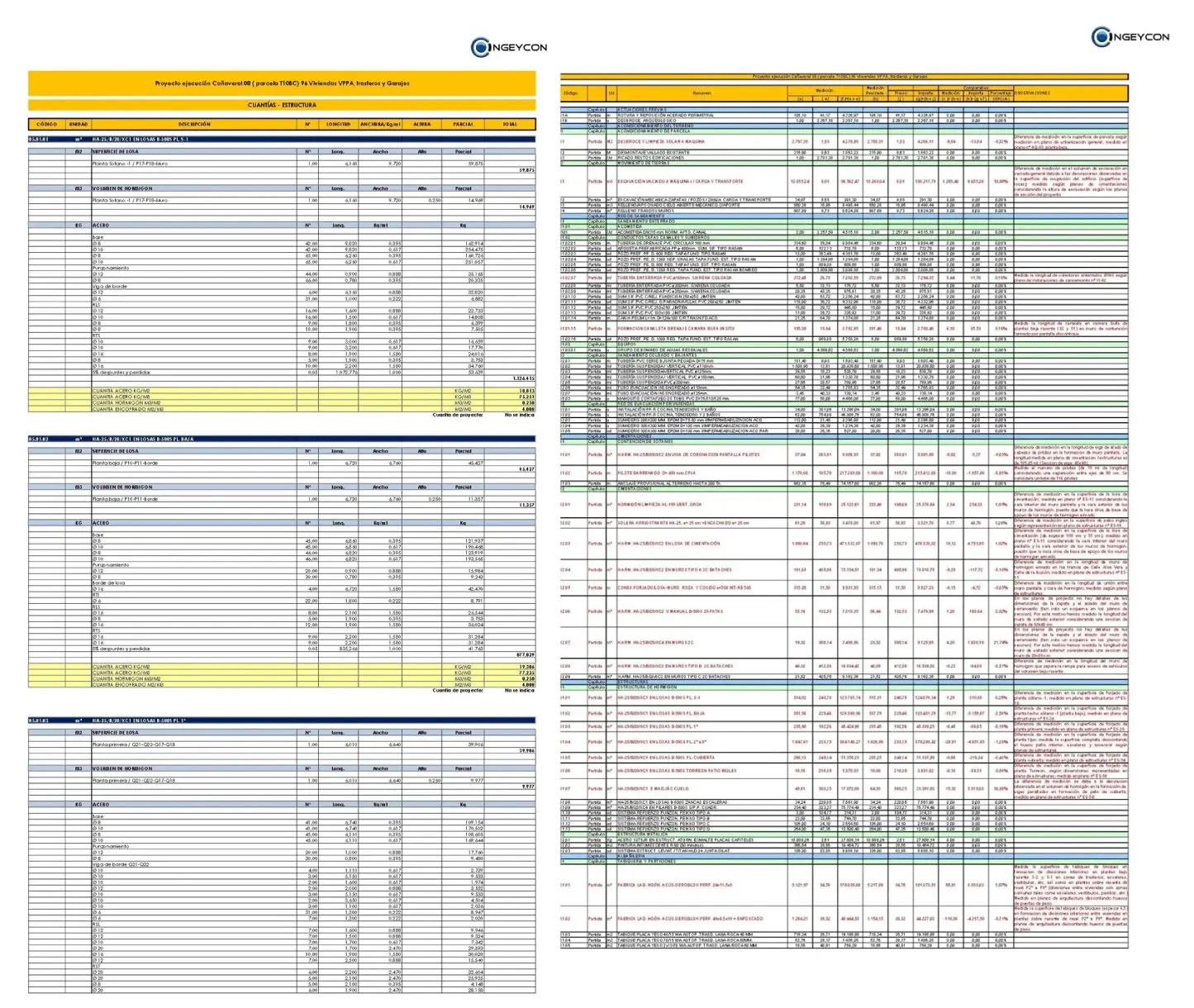The image size is (1194, 1008).
Task: Click the Resumen column header on right page
Action: (x=702, y=93)
